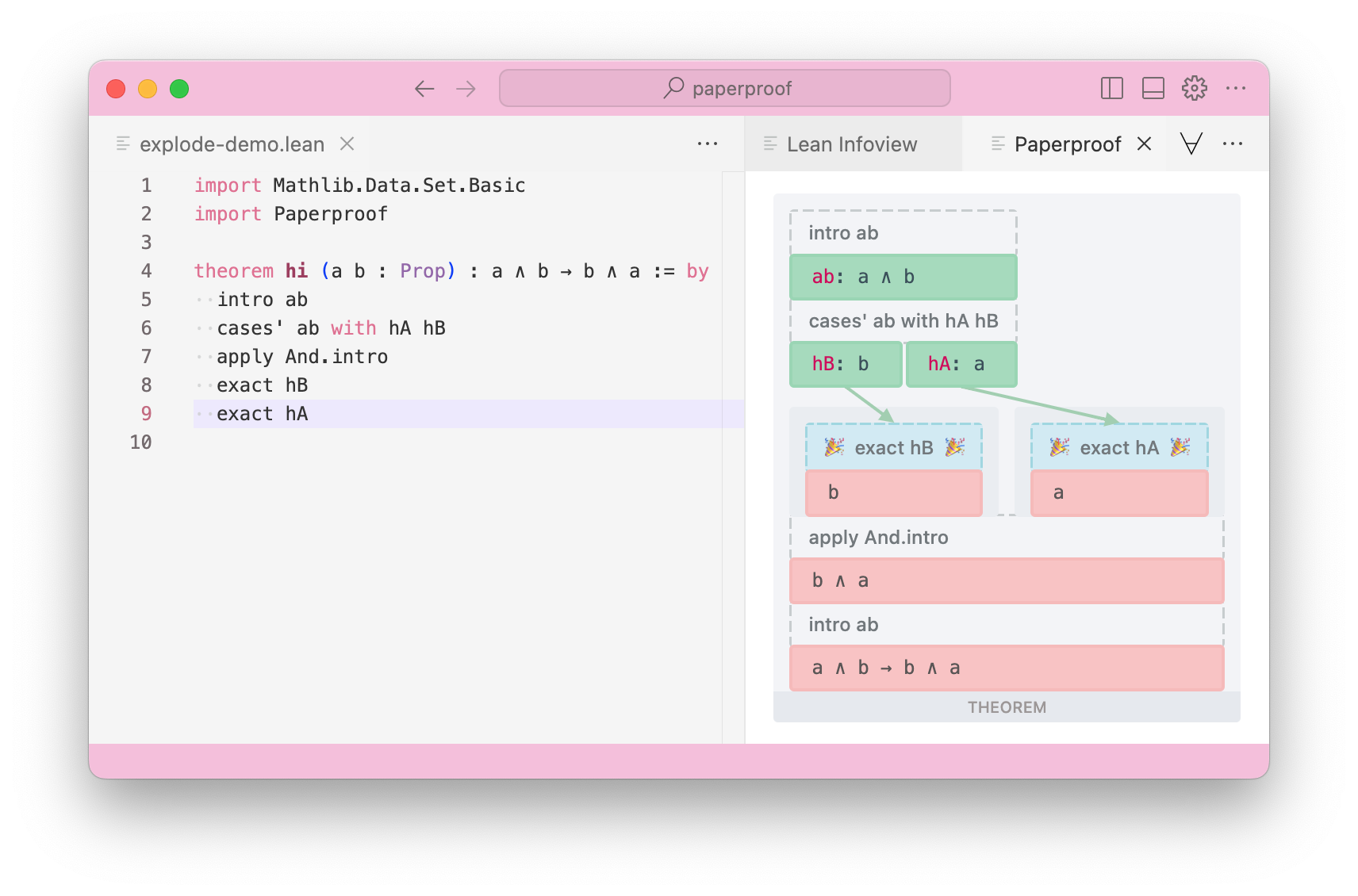Open title bar more options ellipsis
Image resolution: width=1358 pixels, height=896 pixels.
(x=1235, y=88)
